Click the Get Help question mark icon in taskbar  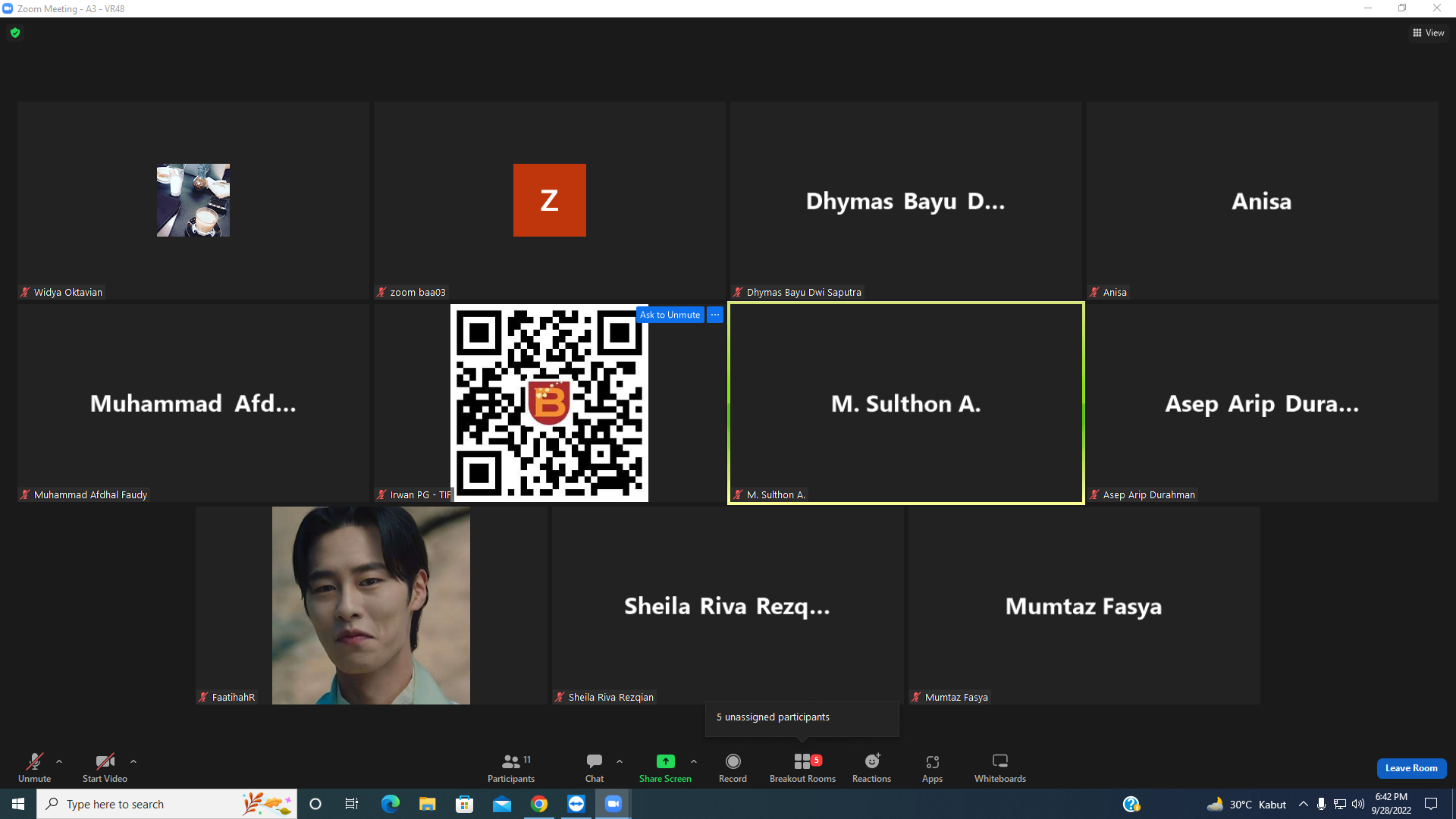tap(1131, 804)
